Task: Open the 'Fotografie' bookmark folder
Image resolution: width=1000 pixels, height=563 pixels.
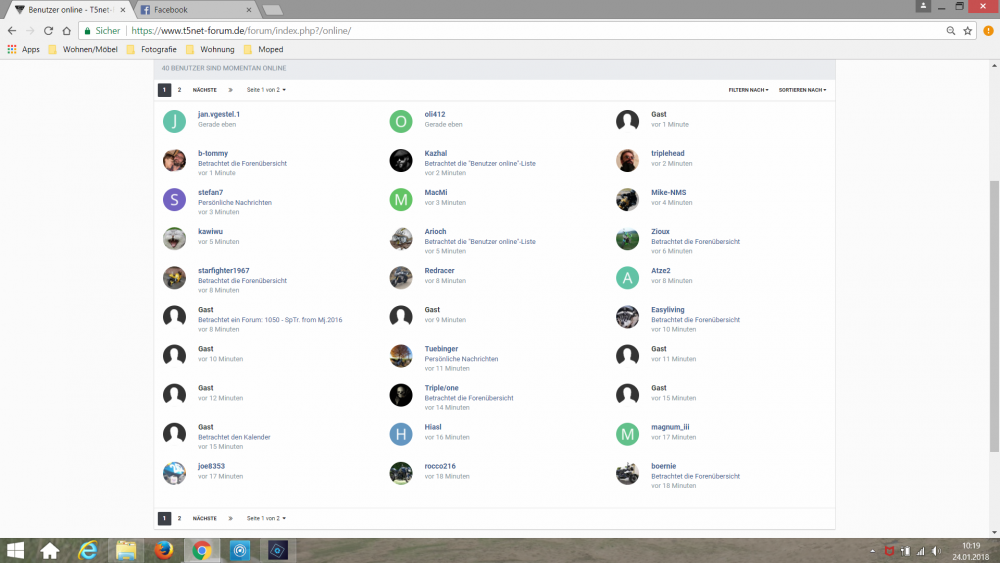Action: [x=152, y=49]
